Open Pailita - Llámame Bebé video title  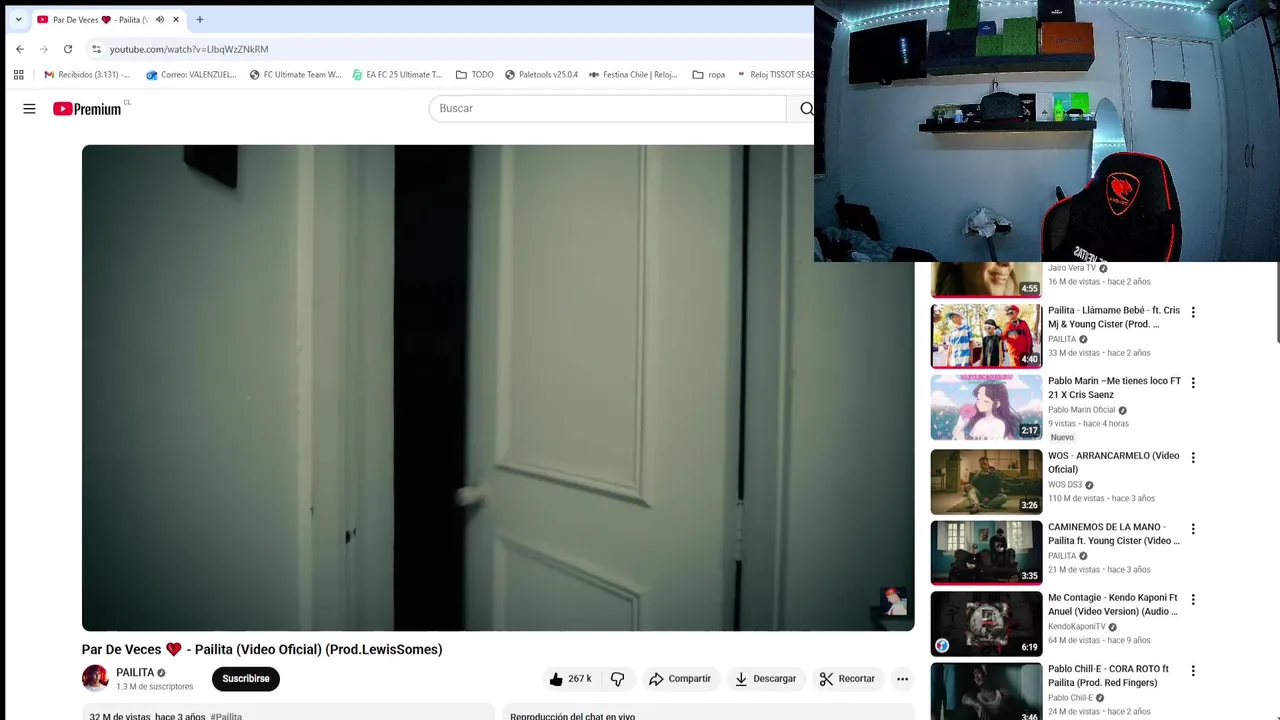pos(1114,317)
